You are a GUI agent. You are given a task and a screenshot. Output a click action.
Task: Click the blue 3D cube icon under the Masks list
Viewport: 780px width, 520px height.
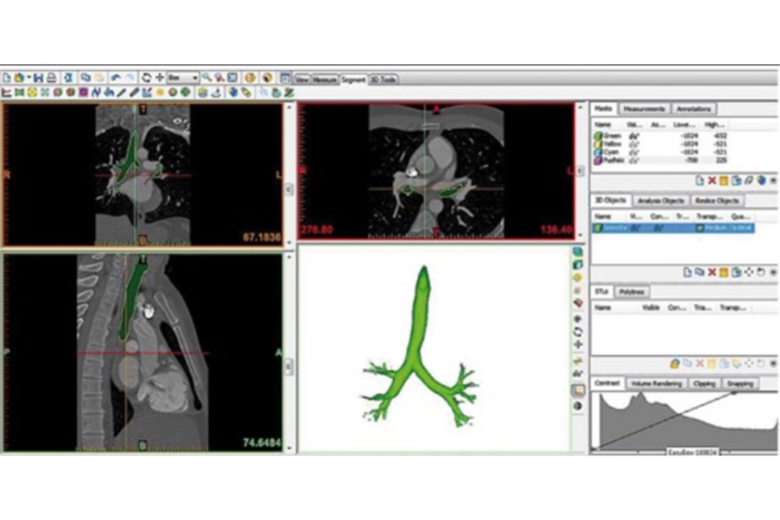click(761, 181)
